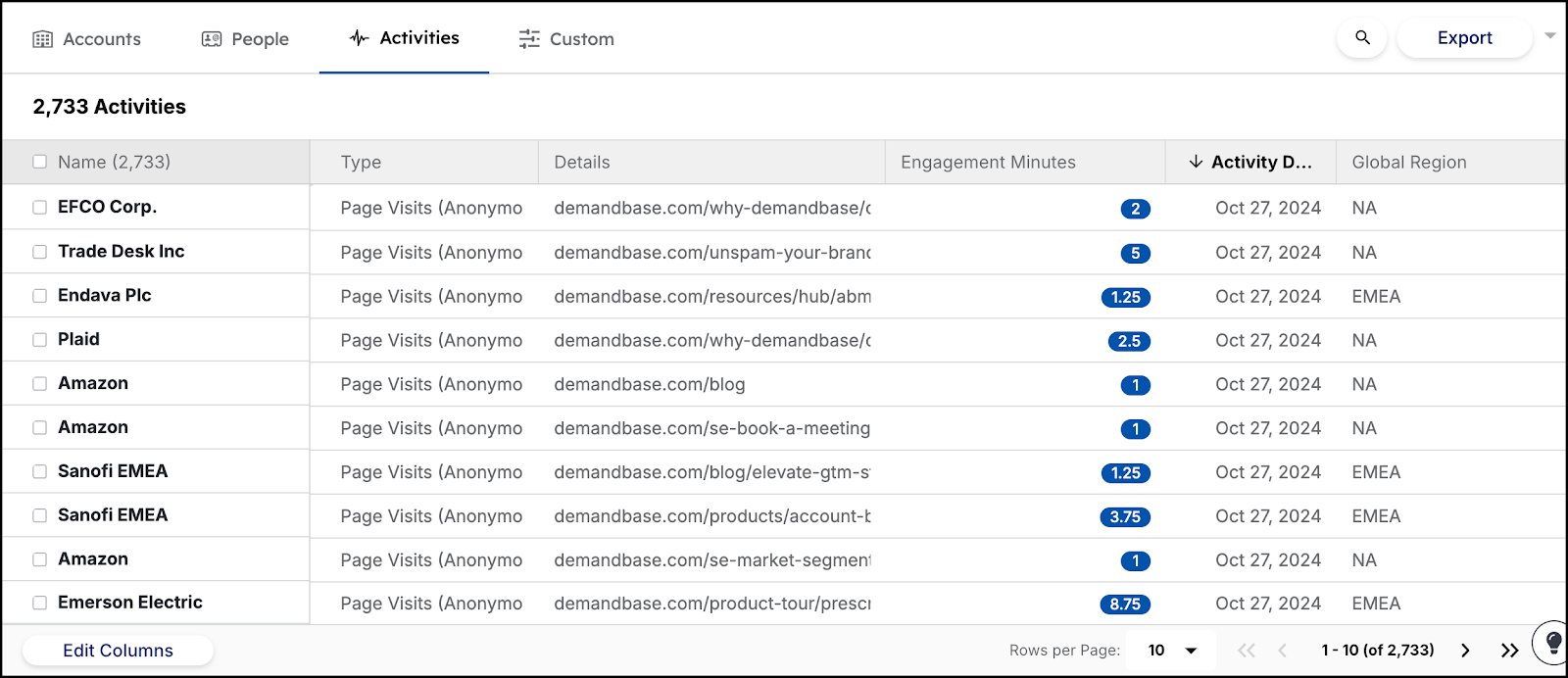The image size is (1568, 678).
Task: Open Rows per Page dropdown
Action: (1171, 651)
